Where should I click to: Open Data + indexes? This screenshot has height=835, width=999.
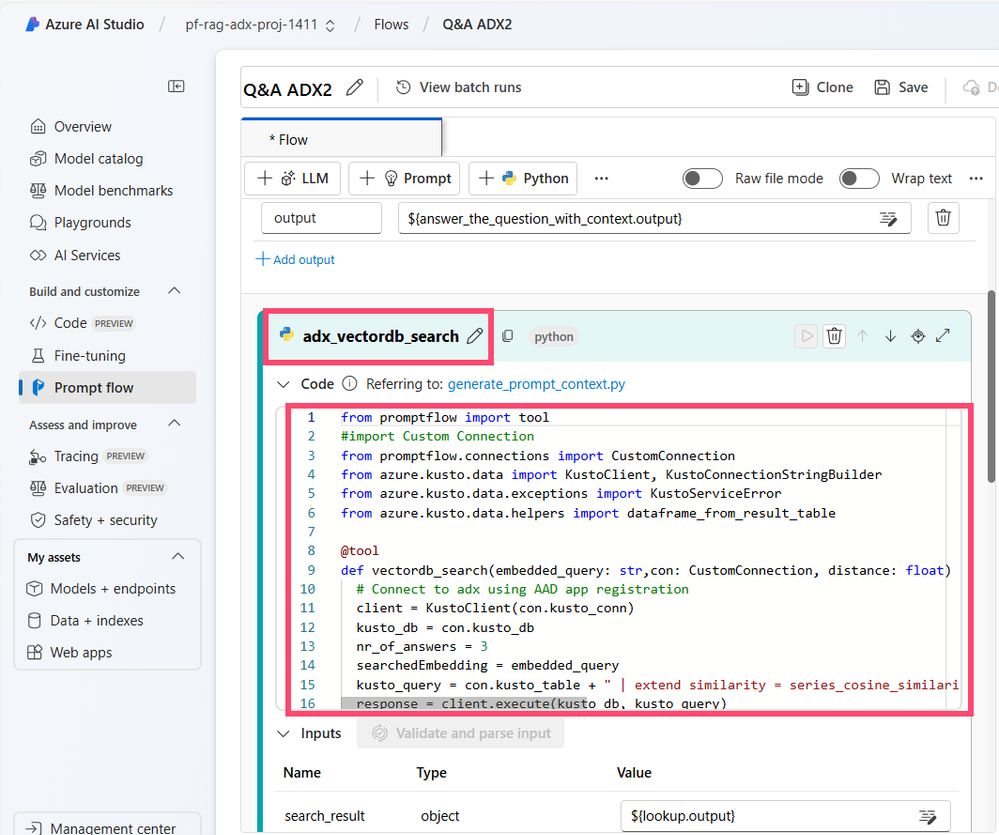tap(85, 620)
